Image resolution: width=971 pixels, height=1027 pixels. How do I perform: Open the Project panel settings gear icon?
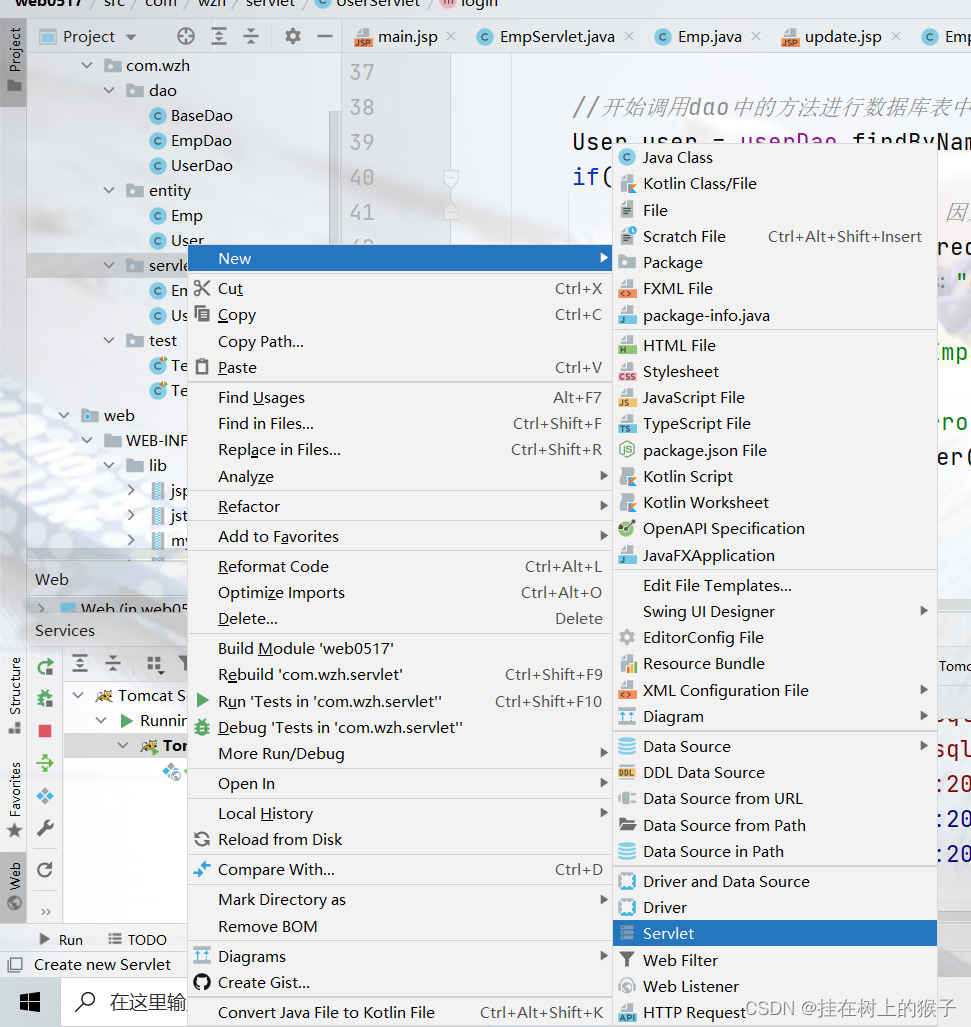click(x=290, y=36)
